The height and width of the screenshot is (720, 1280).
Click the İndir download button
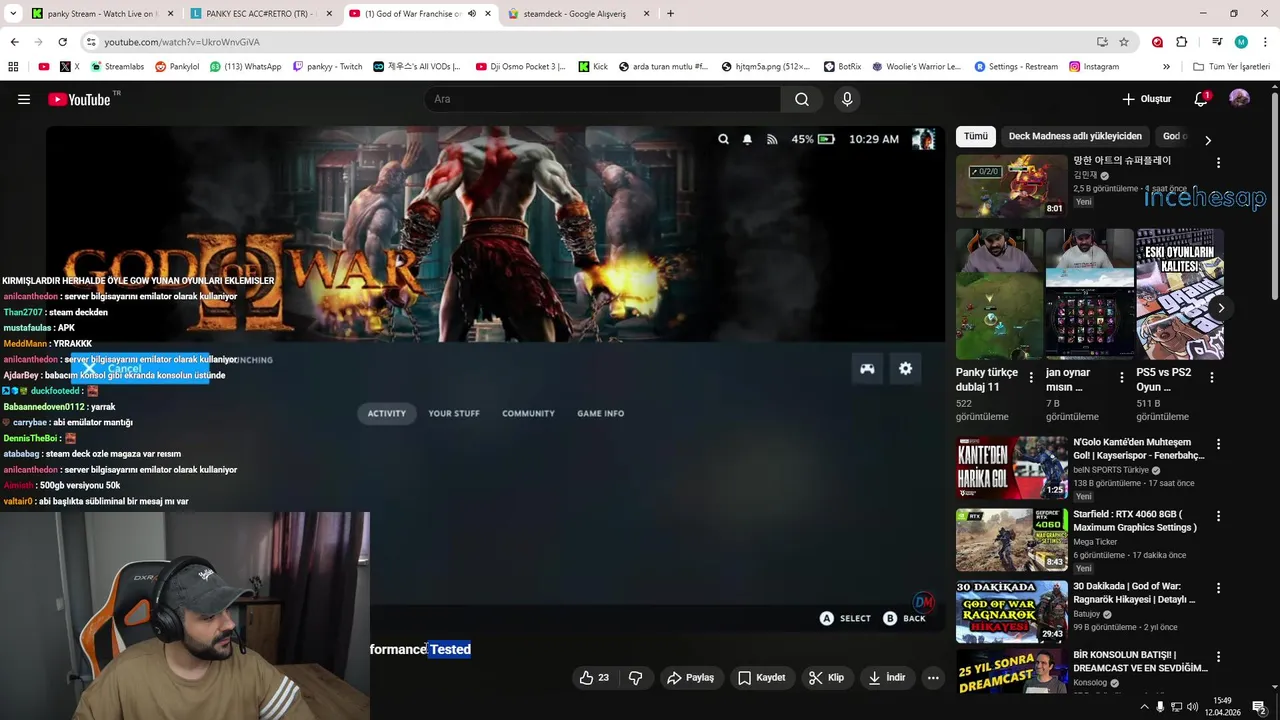pos(886,678)
